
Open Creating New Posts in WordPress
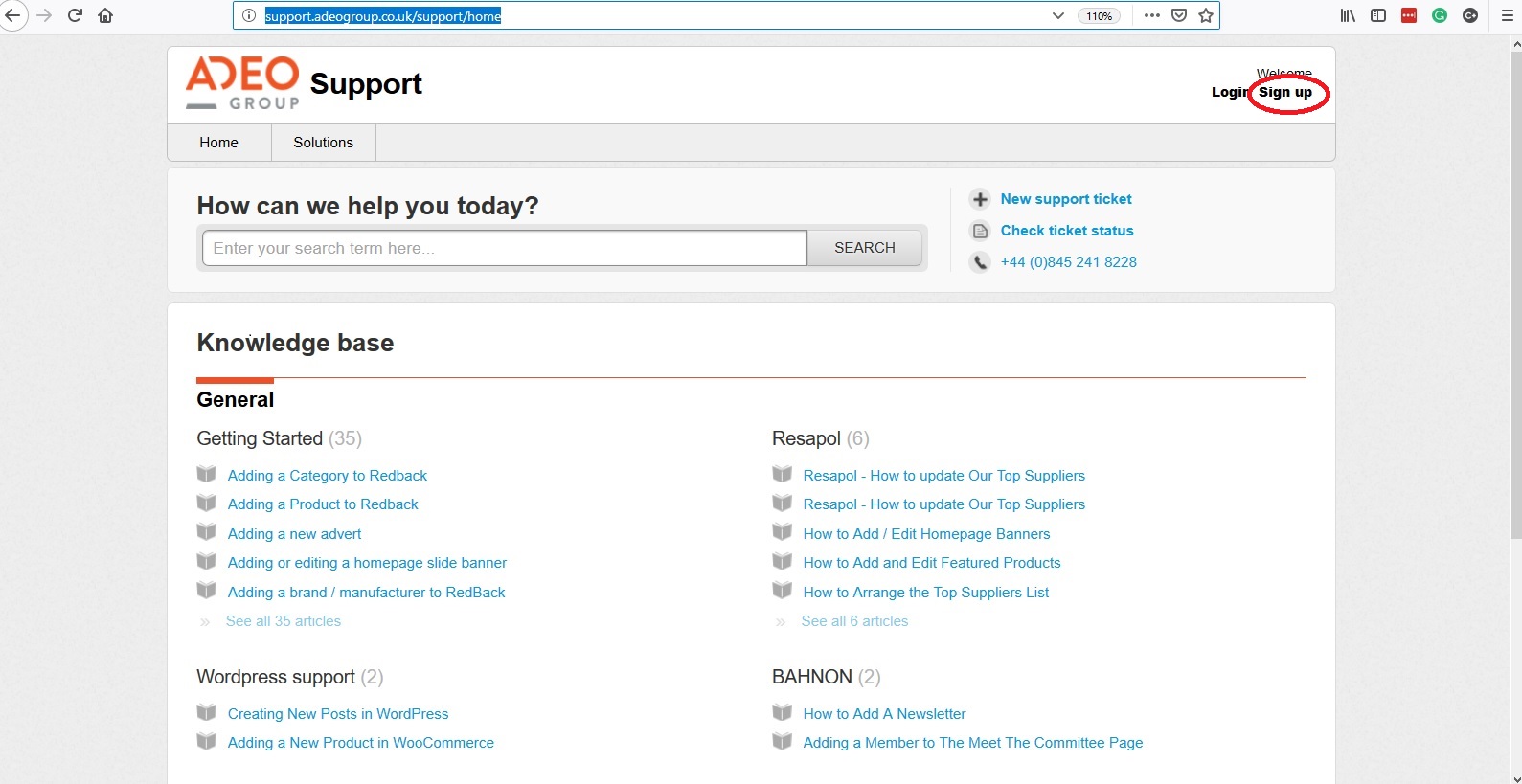point(338,714)
